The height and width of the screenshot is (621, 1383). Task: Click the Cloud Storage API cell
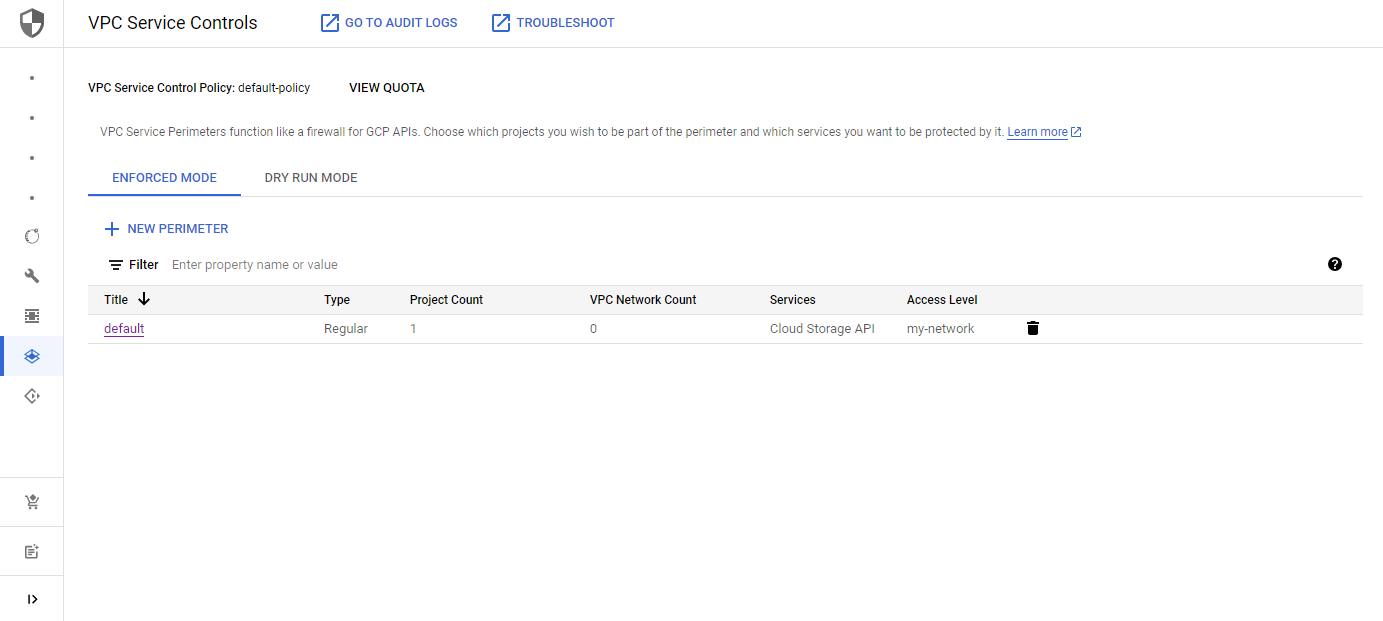822,328
